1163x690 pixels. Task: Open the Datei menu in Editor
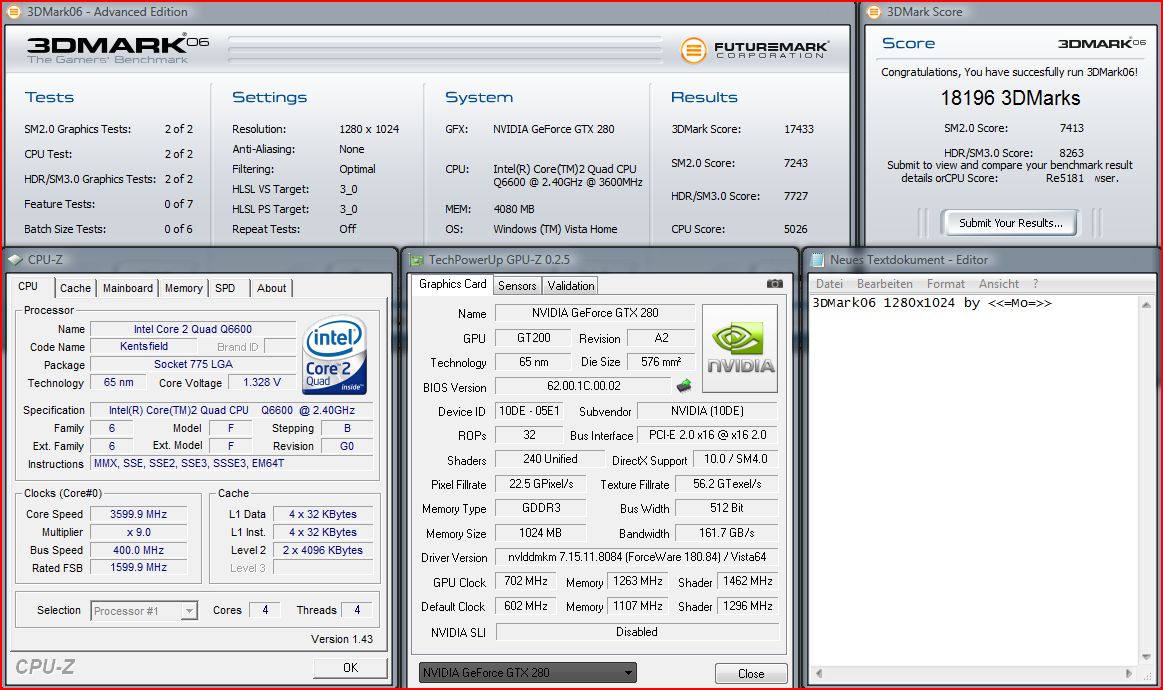coord(829,283)
